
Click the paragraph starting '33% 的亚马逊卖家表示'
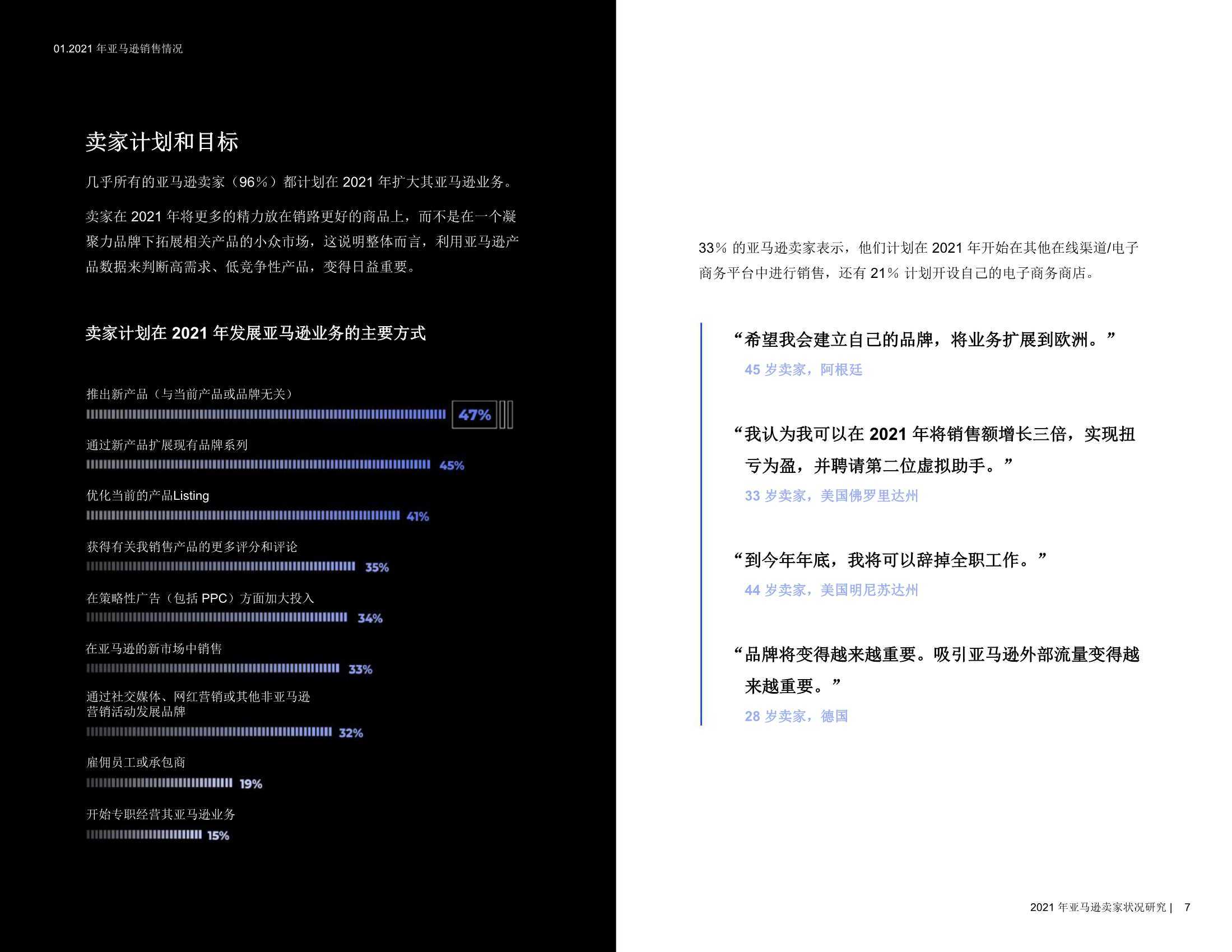[919, 260]
